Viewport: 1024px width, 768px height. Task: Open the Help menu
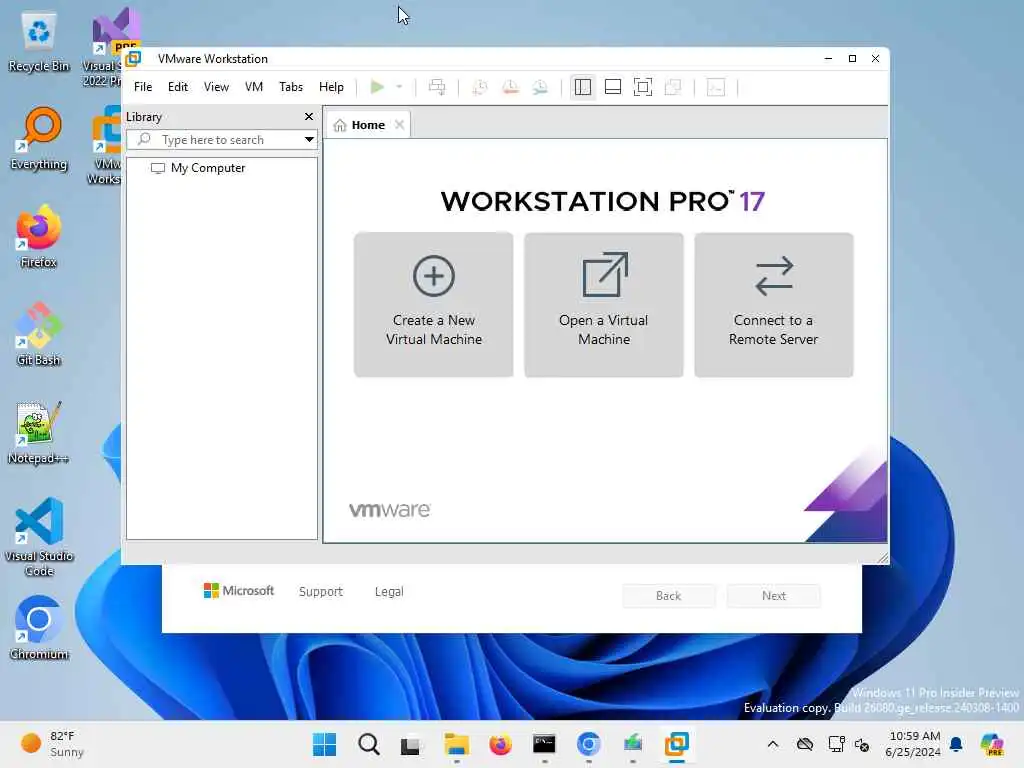click(x=331, y=87)
